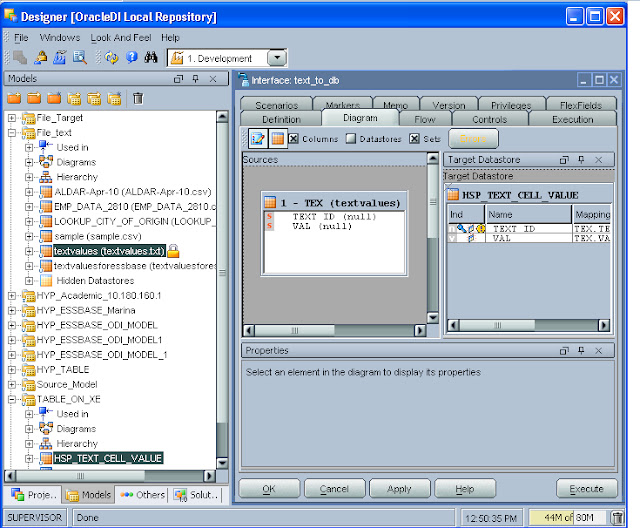The image size is (640, 528).
Task: Open the 1. Development context dropdown
Action: 277,58
